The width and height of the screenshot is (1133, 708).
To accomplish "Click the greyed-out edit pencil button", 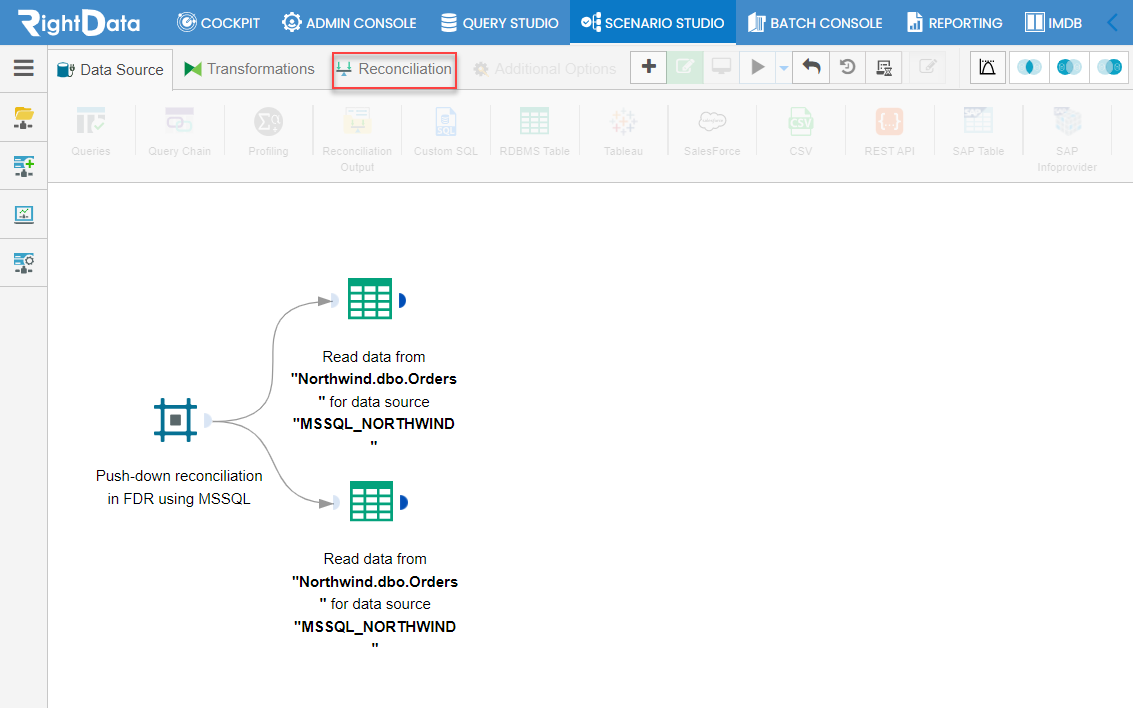I will (x=928, y=67).
